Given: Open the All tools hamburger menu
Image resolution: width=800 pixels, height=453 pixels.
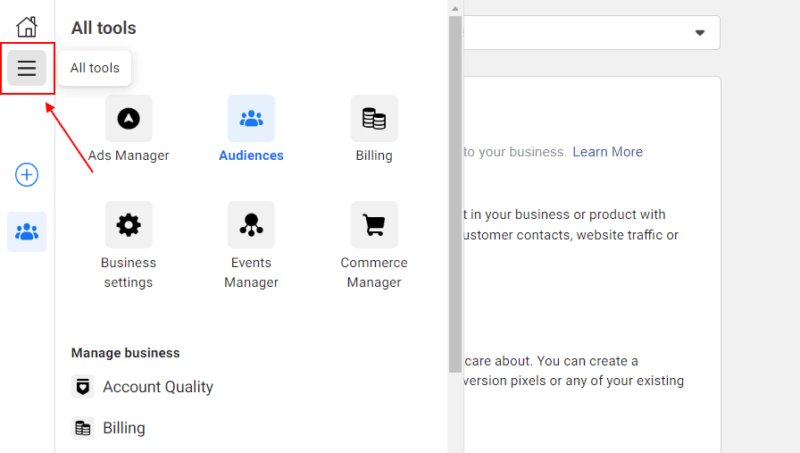Looking at the screenshot, I should click(27, 68).
